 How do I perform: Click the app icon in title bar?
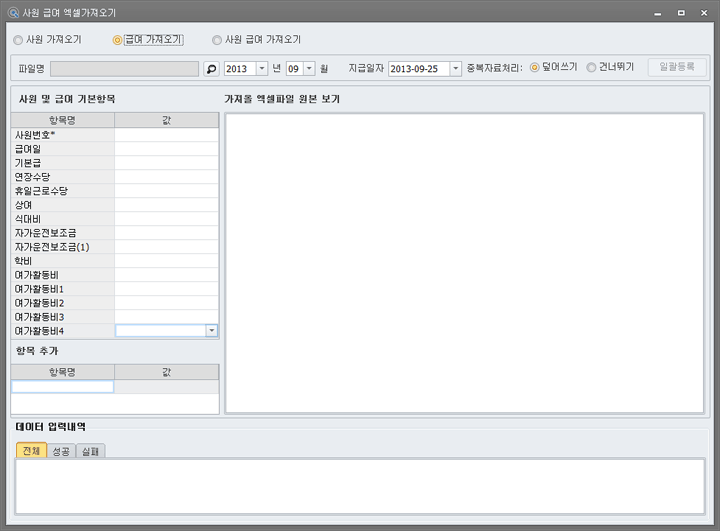(x=12, y=11)
